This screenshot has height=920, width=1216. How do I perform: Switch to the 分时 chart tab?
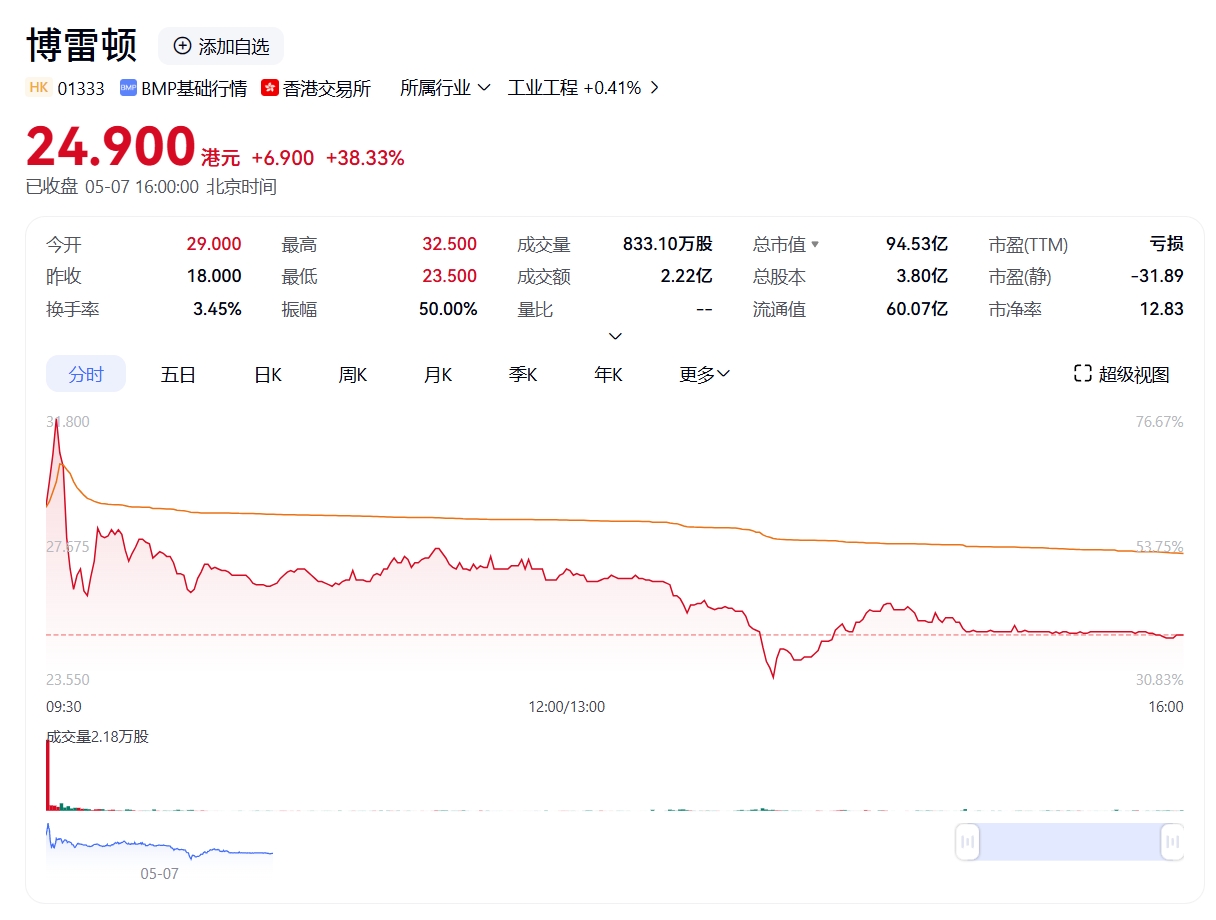coord(86,374)
